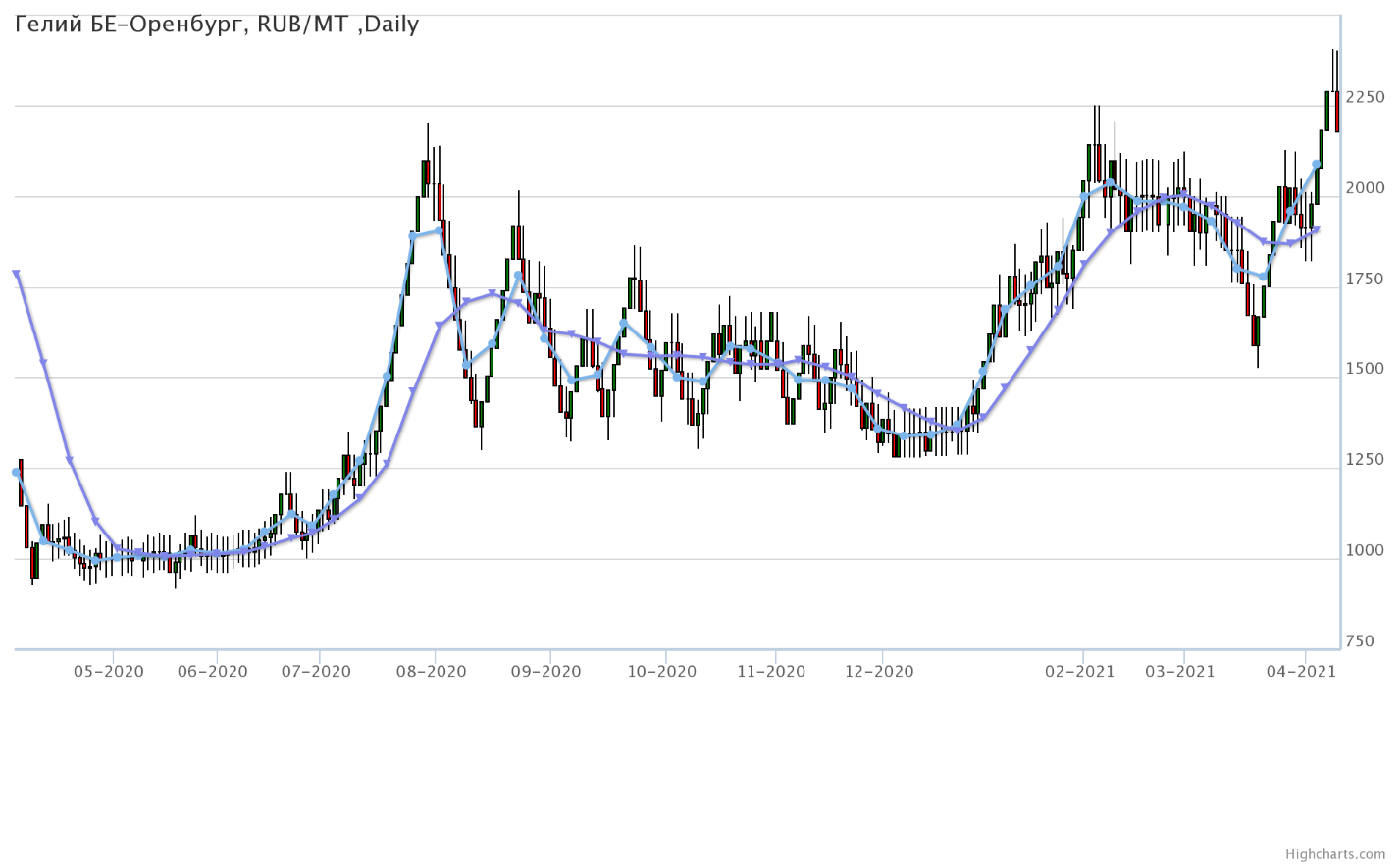Viewport: 1400px width, 866px height.
Task: Select the 2000 price axis label
Action: (x=1366, y=188)
